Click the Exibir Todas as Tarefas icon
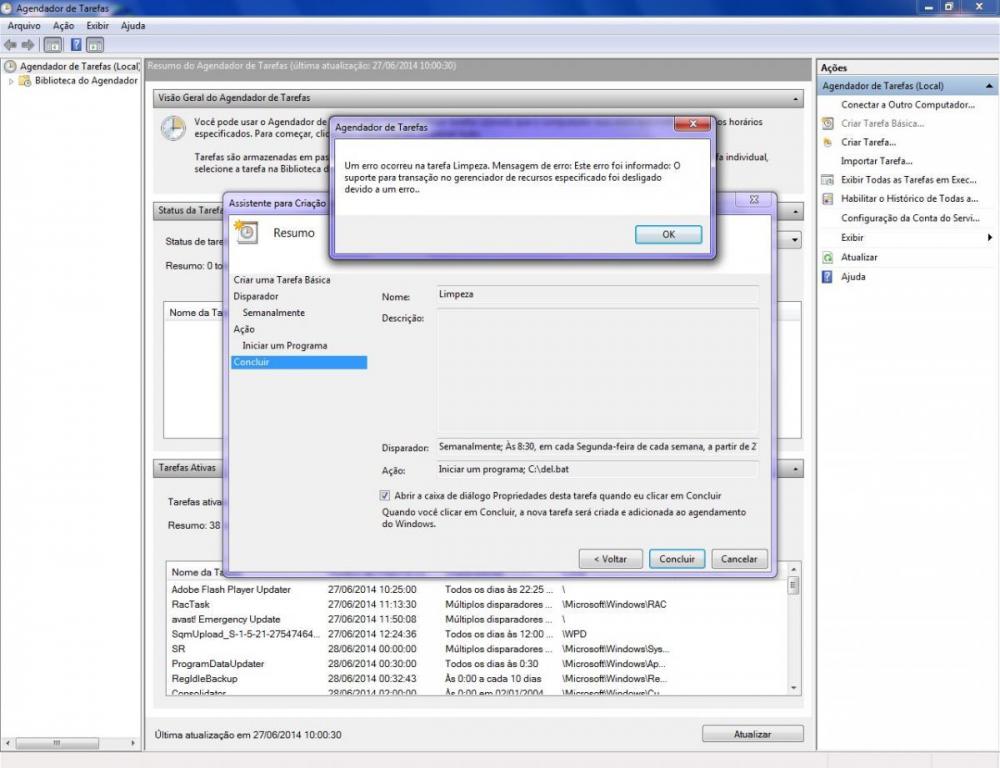1000x768 pixels. click(x=827, y=180)
